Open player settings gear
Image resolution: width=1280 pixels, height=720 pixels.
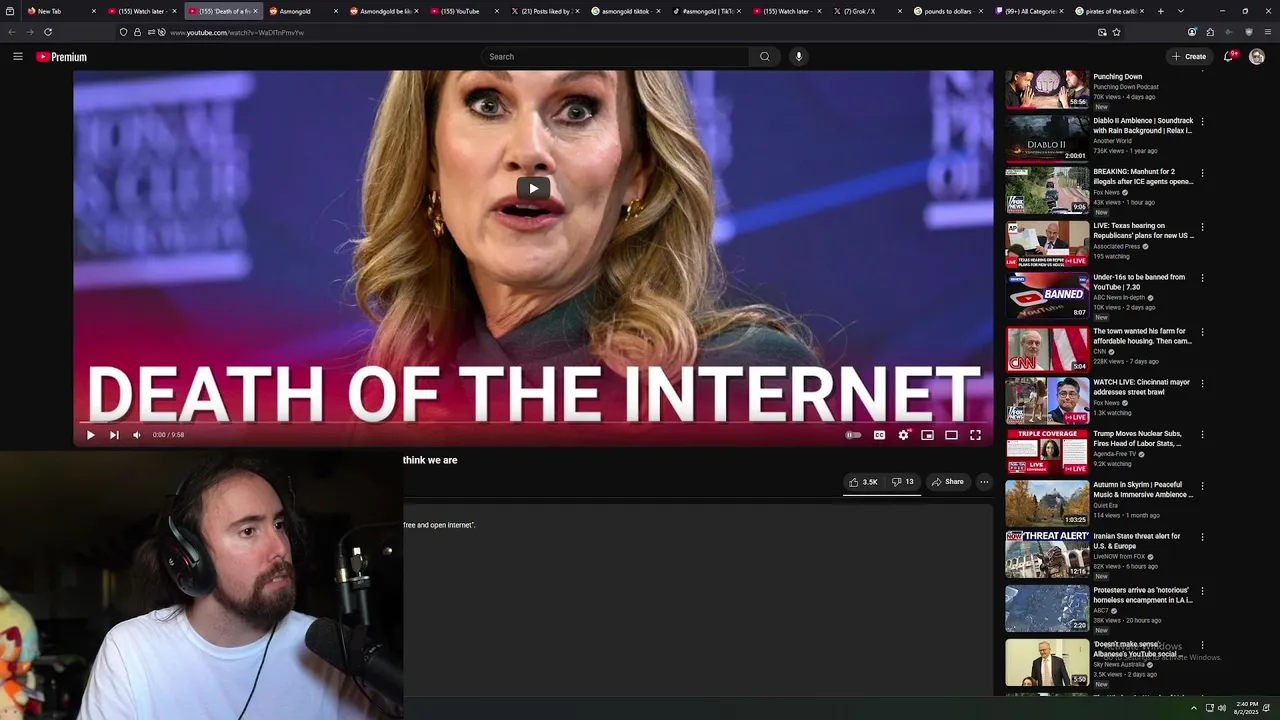click(x=904, y=435)
